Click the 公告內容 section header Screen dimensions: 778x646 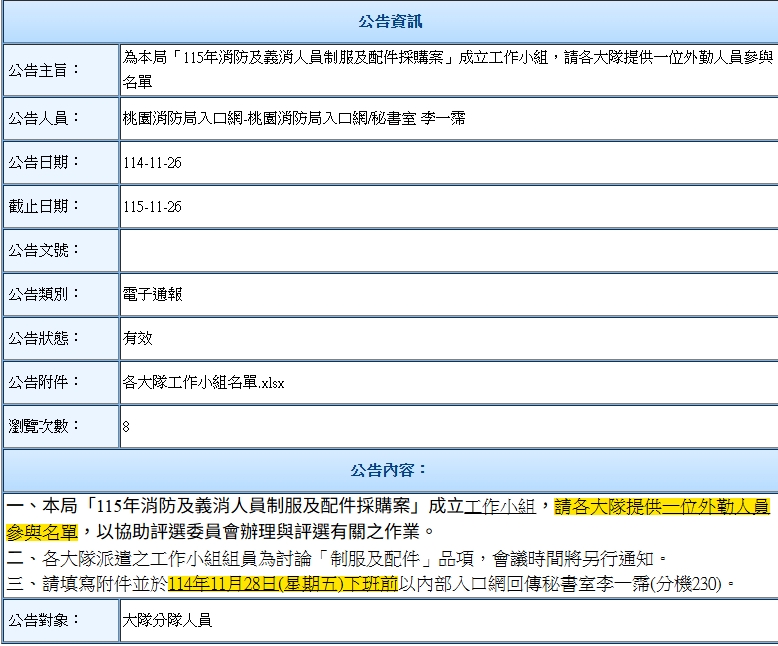[390, 469]
